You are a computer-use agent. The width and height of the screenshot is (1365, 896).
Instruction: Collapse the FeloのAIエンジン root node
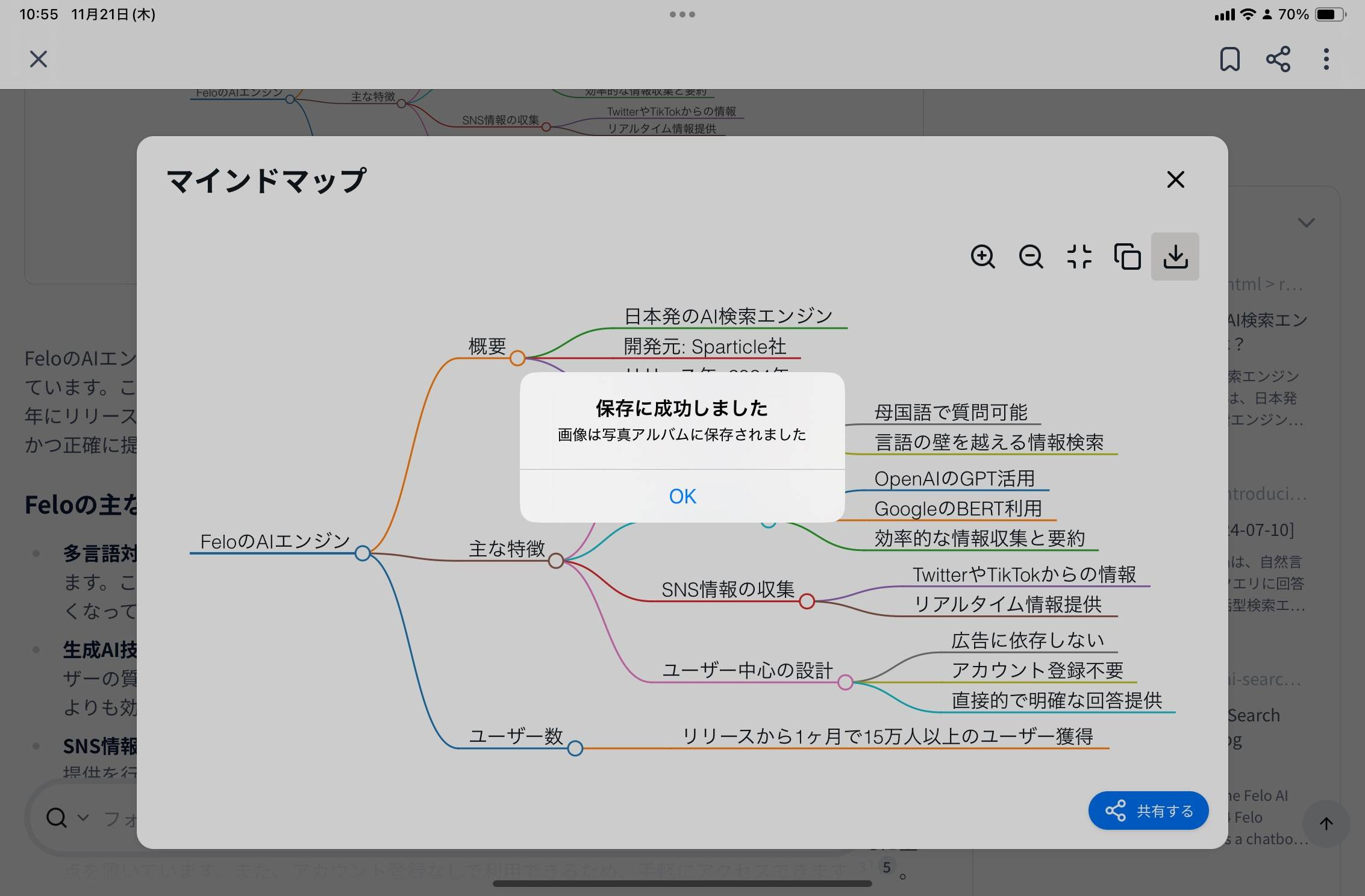coord(362,553)
